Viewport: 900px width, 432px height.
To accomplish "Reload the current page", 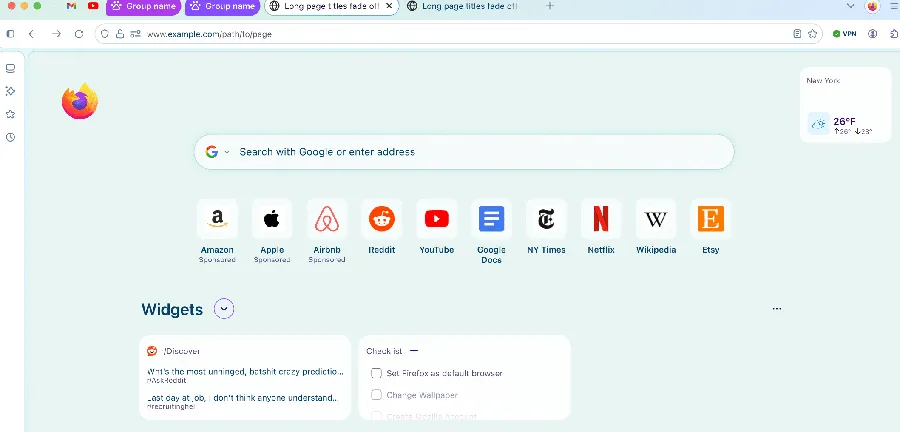I will coord(79,34).
